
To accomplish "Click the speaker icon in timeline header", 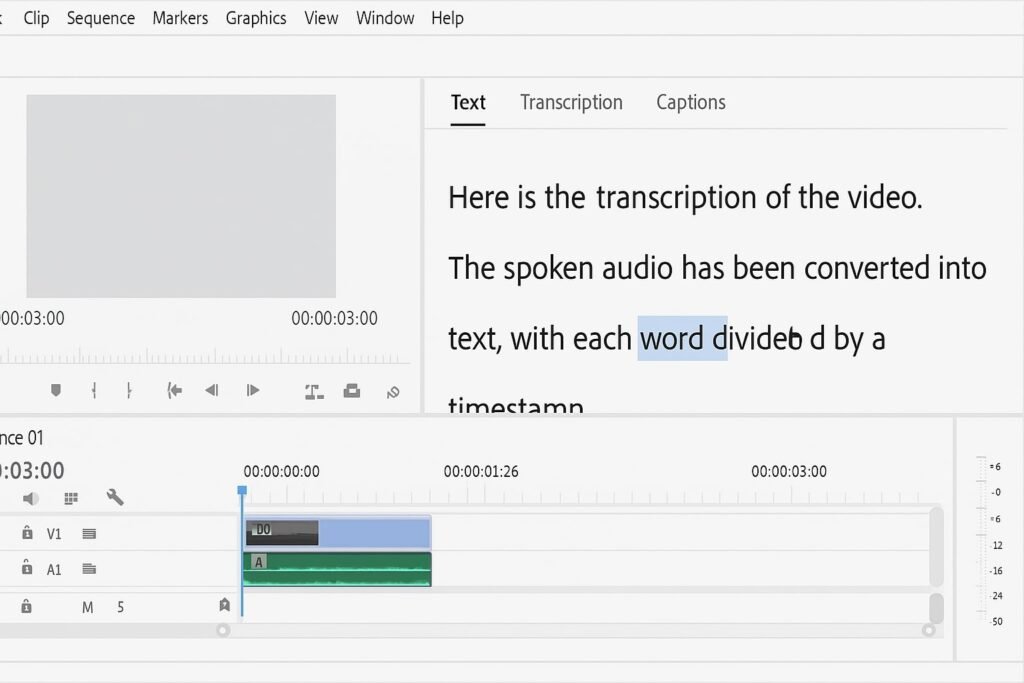I will coord(31,498).
